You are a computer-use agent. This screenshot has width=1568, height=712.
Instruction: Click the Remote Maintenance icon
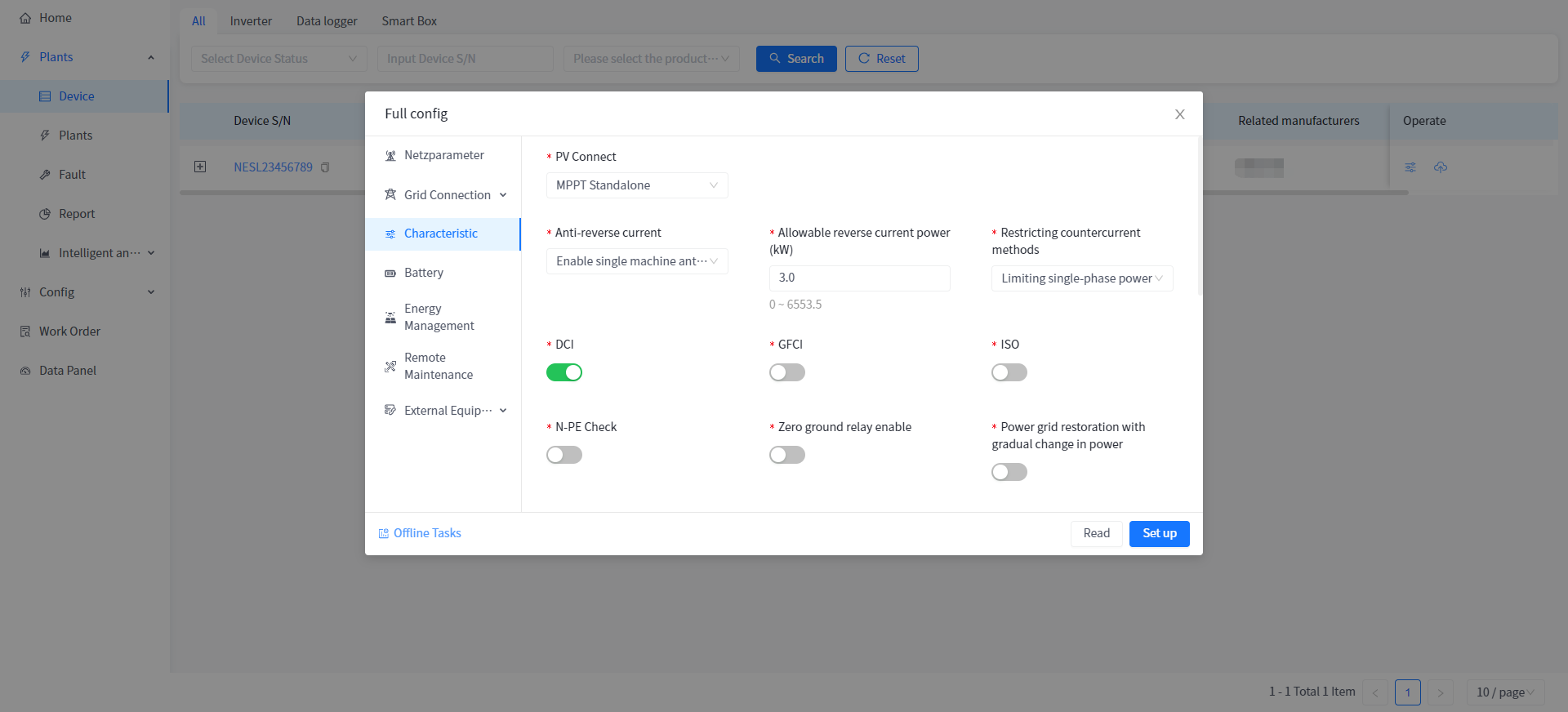click(390, 367)
